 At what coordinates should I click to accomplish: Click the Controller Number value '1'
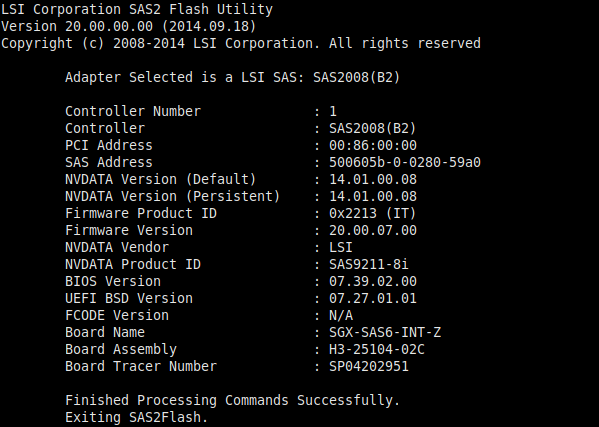tap(333, 111)
